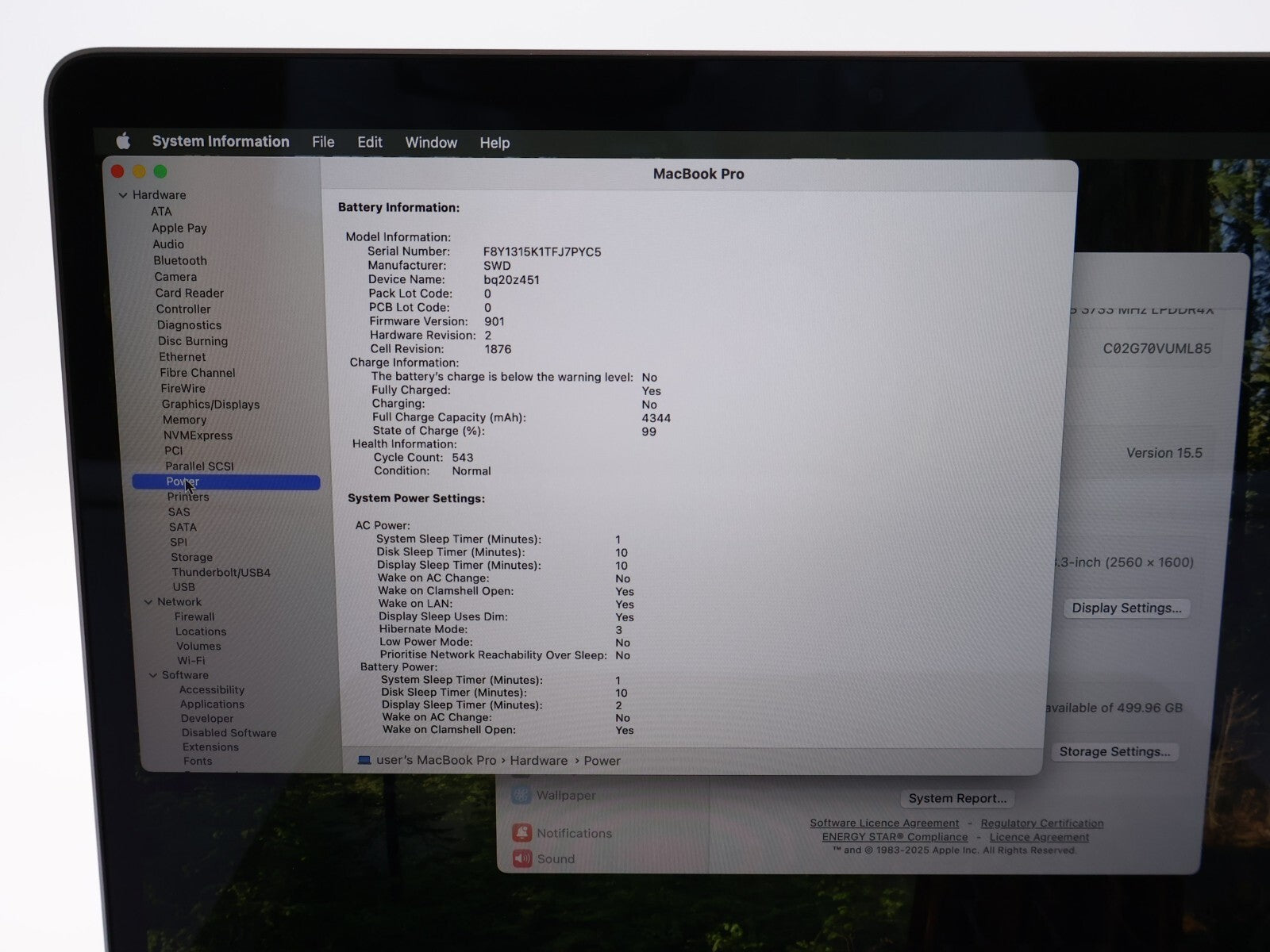Select PCI in the sidebar
Viewport: 1270px width, 952px height.
173,451
